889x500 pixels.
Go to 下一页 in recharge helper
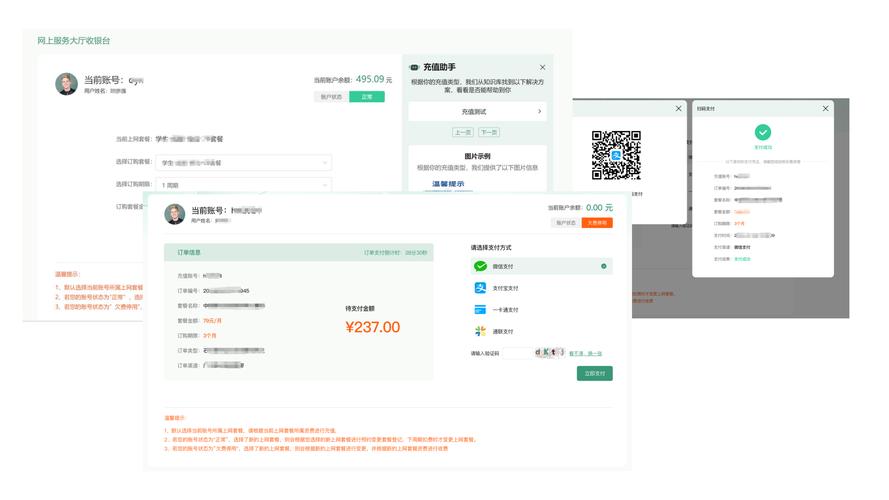coord(489,132)
